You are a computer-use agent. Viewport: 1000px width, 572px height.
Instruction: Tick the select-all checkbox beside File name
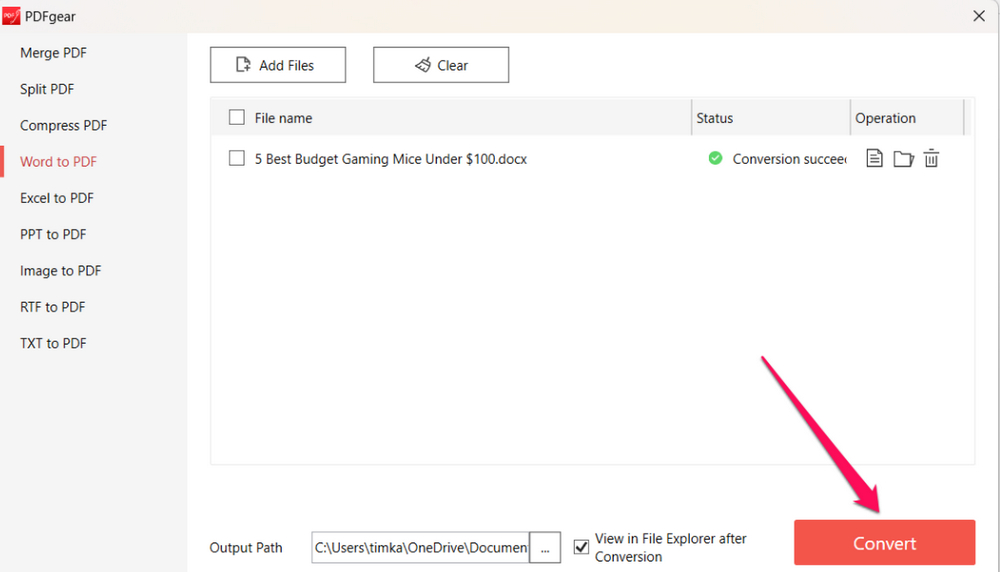(x=237, y=117)
